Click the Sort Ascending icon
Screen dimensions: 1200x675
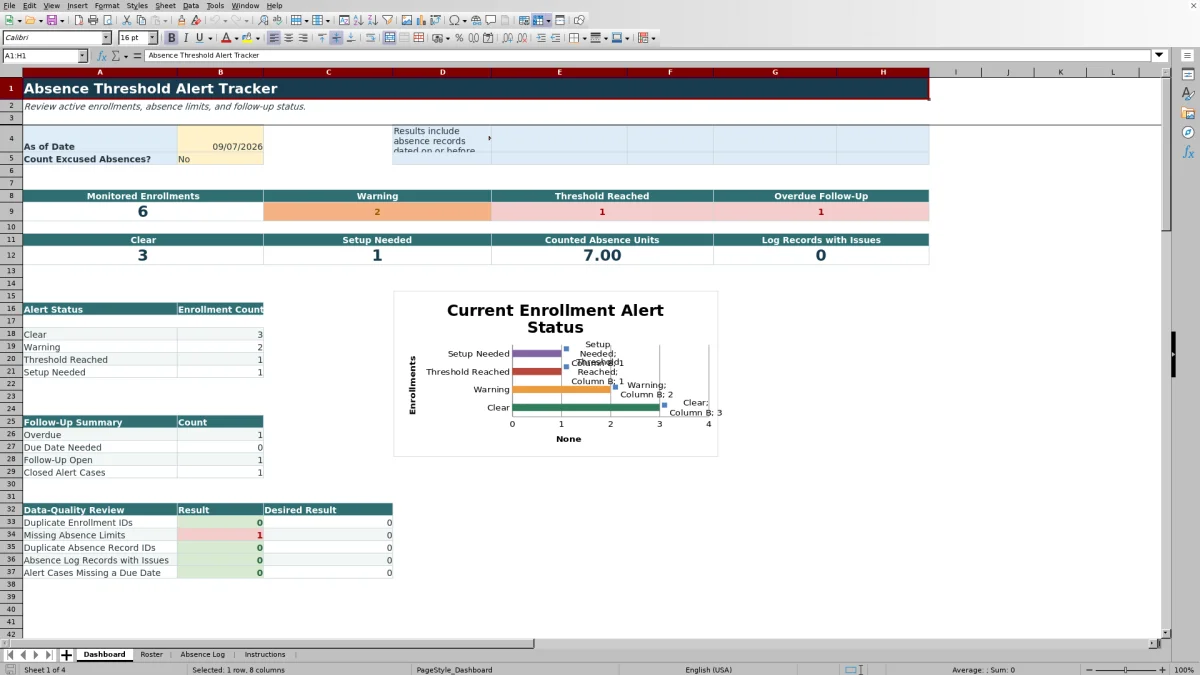pos(358,20)
